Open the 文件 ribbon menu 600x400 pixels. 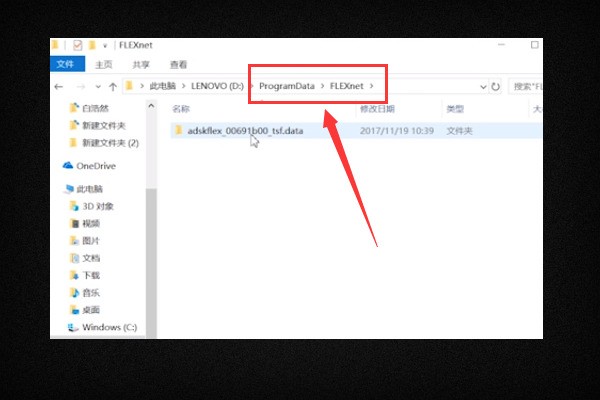point(67,64)
